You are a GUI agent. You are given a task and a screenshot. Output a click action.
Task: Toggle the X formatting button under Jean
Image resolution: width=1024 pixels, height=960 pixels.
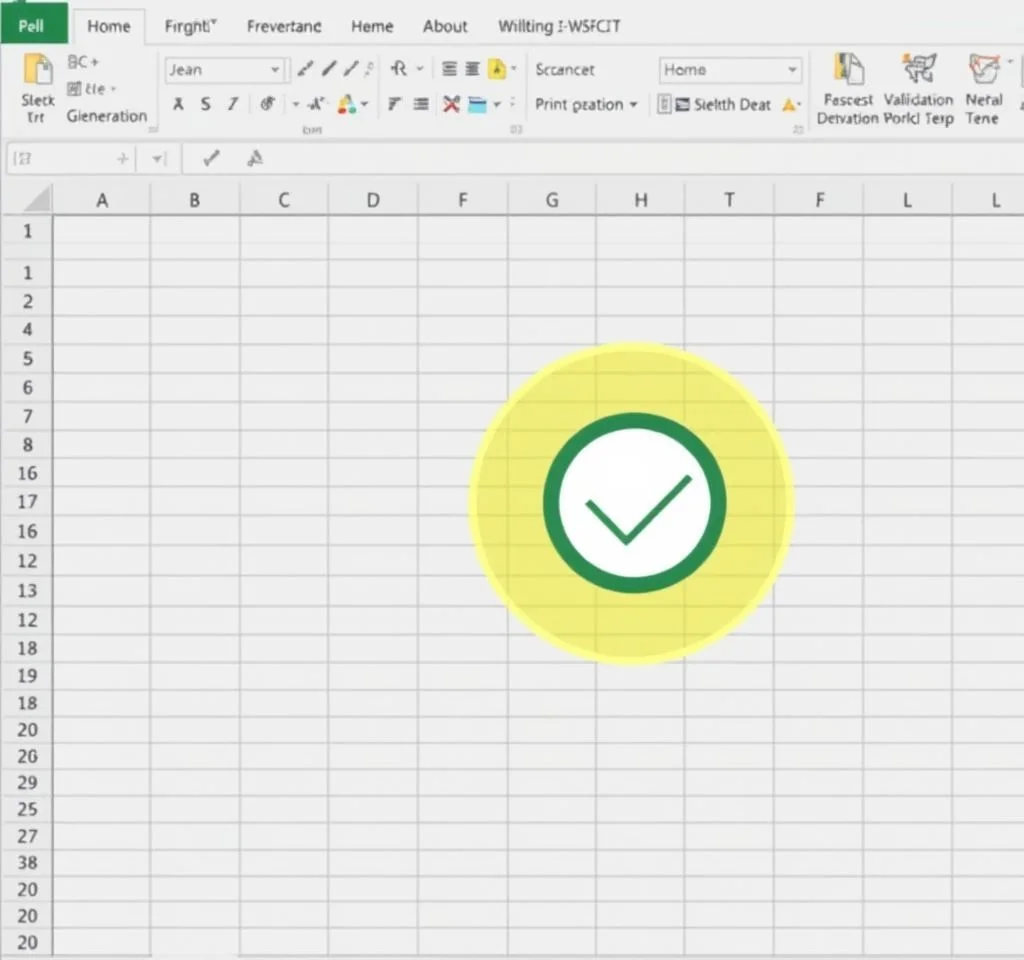pyautogui.click(x=178, y=104)
